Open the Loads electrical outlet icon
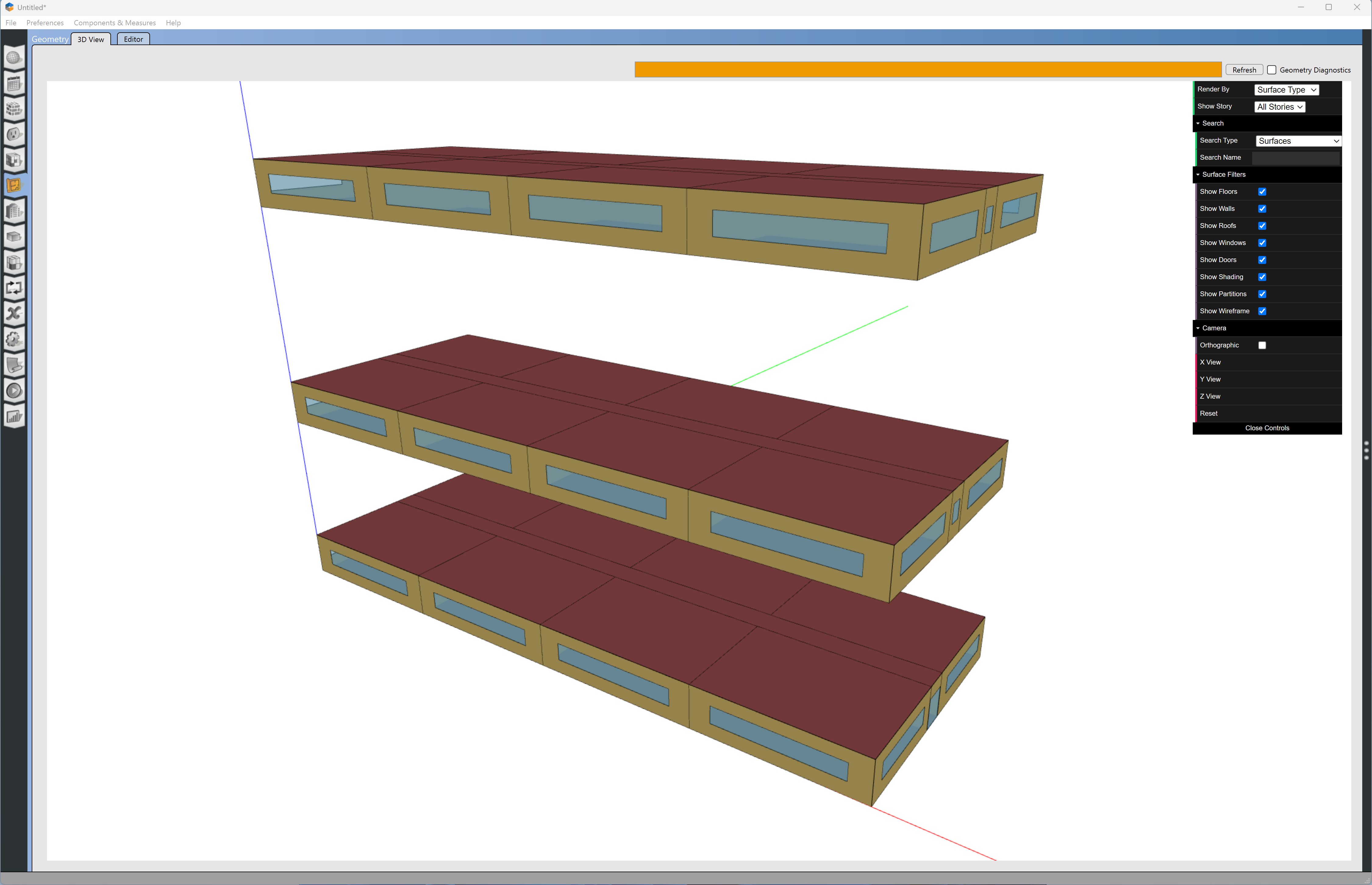 coord(14,134)
